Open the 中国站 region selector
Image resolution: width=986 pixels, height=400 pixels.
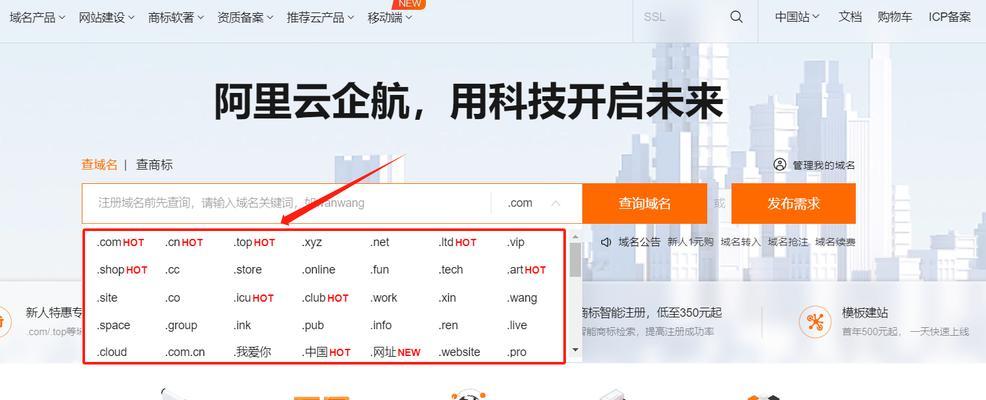797,17
